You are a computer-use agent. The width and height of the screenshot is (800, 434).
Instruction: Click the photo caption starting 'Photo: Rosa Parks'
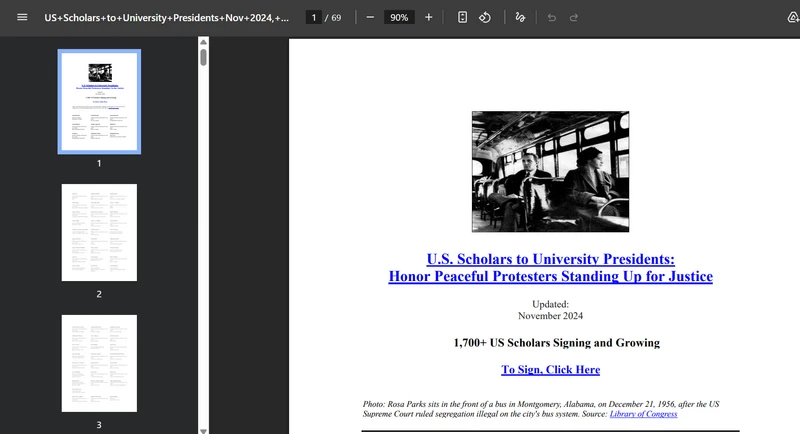point(541,409)
